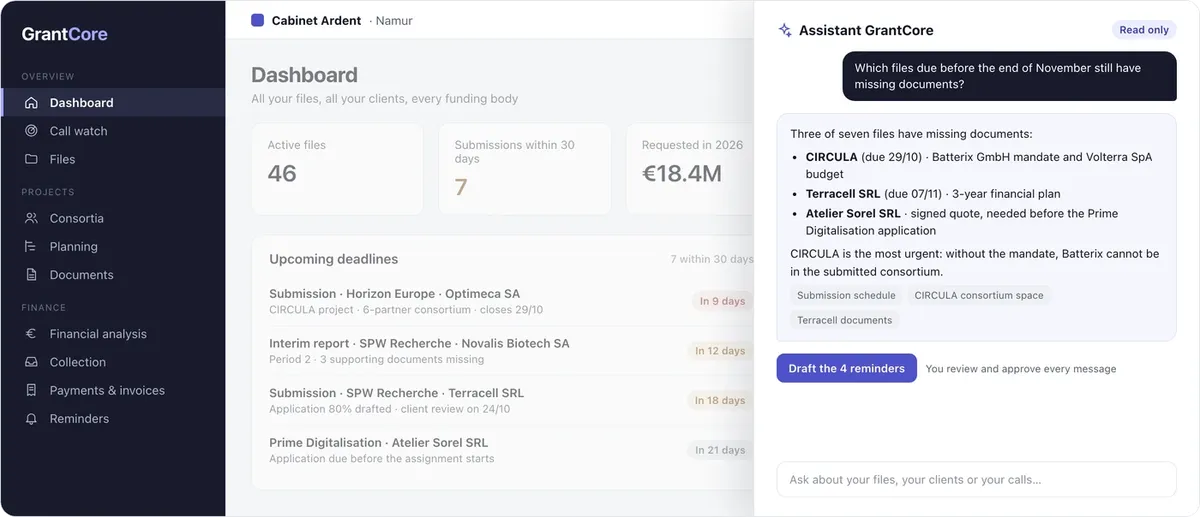Click the Cabinet Ardent firm name

click(316, 20)
